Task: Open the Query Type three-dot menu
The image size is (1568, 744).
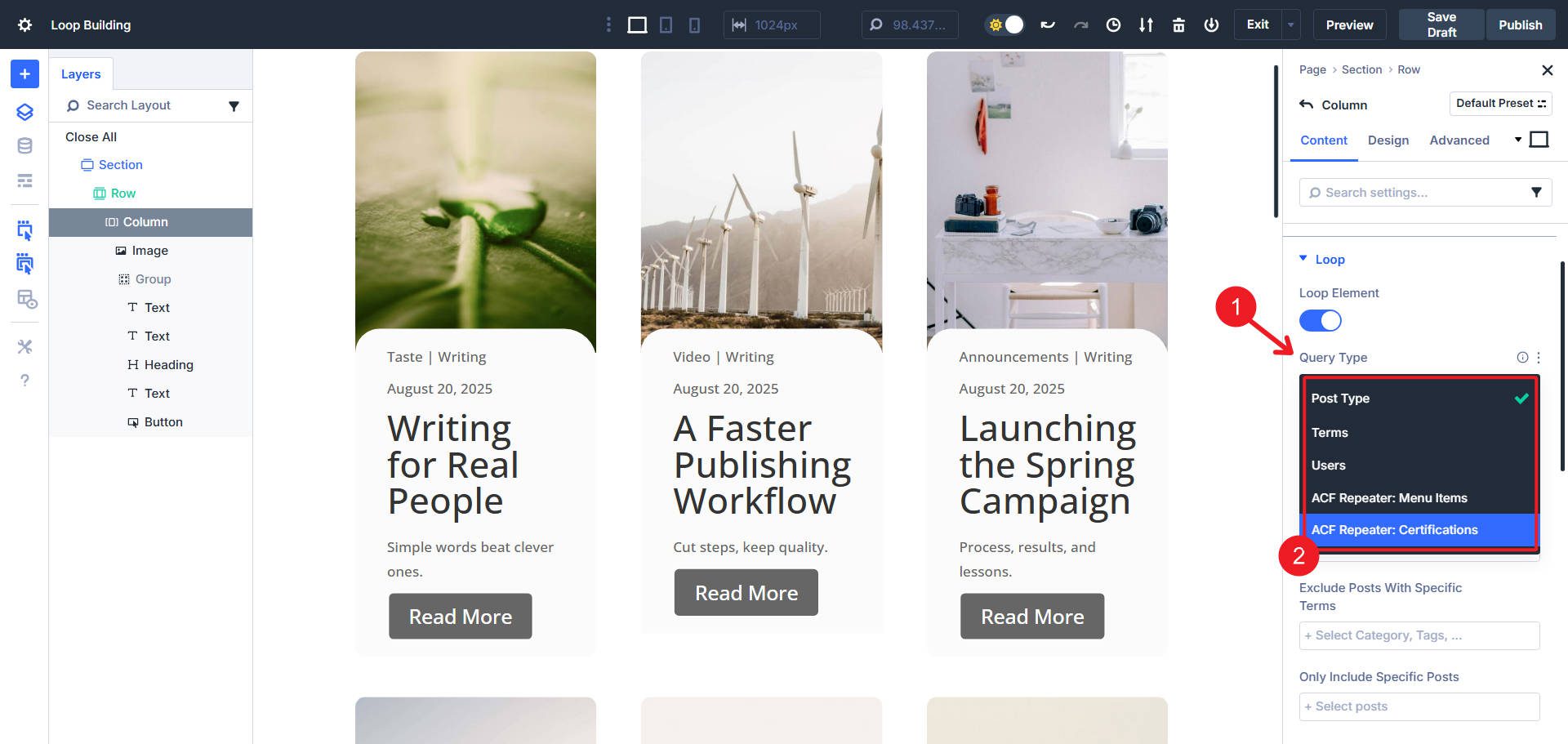Action: tap(1539, 358)
